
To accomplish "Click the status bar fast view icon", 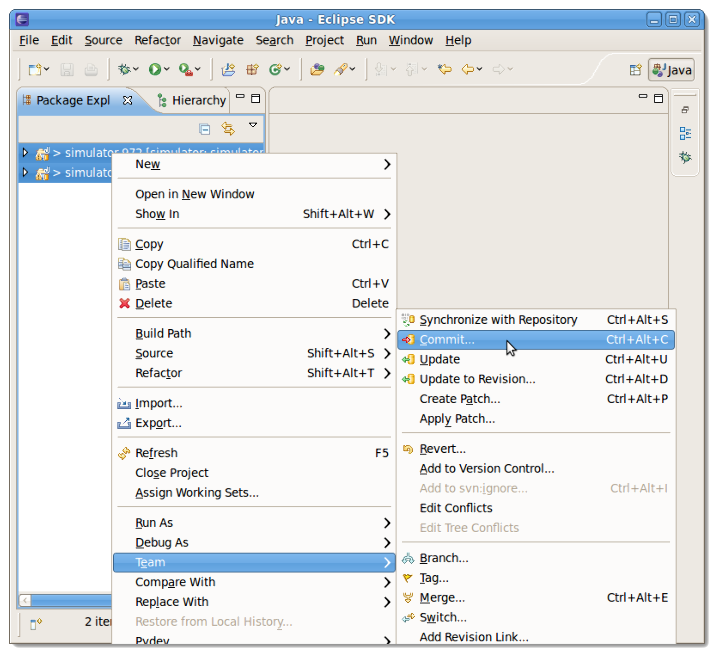I will [x=36, y=624].
